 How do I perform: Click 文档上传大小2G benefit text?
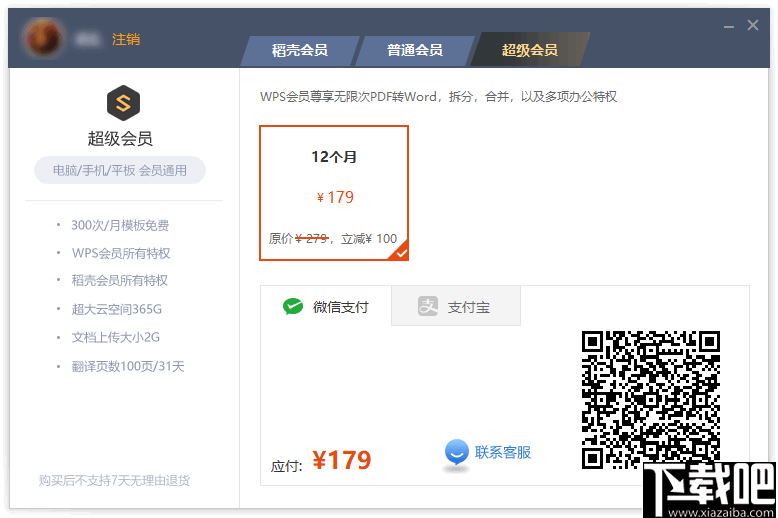coord(116,337)
